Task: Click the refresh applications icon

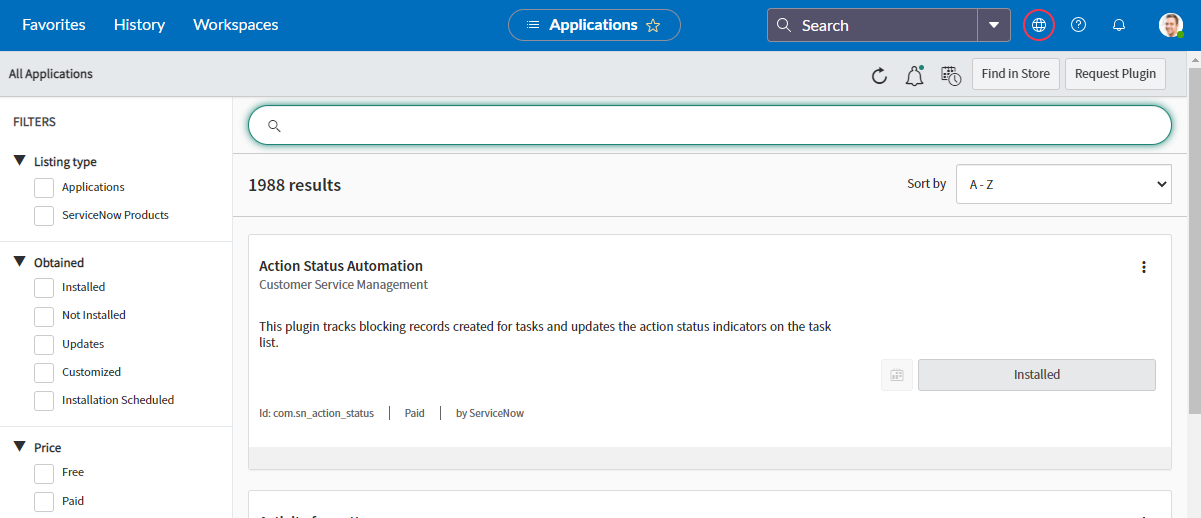Action: click(879, 75)
